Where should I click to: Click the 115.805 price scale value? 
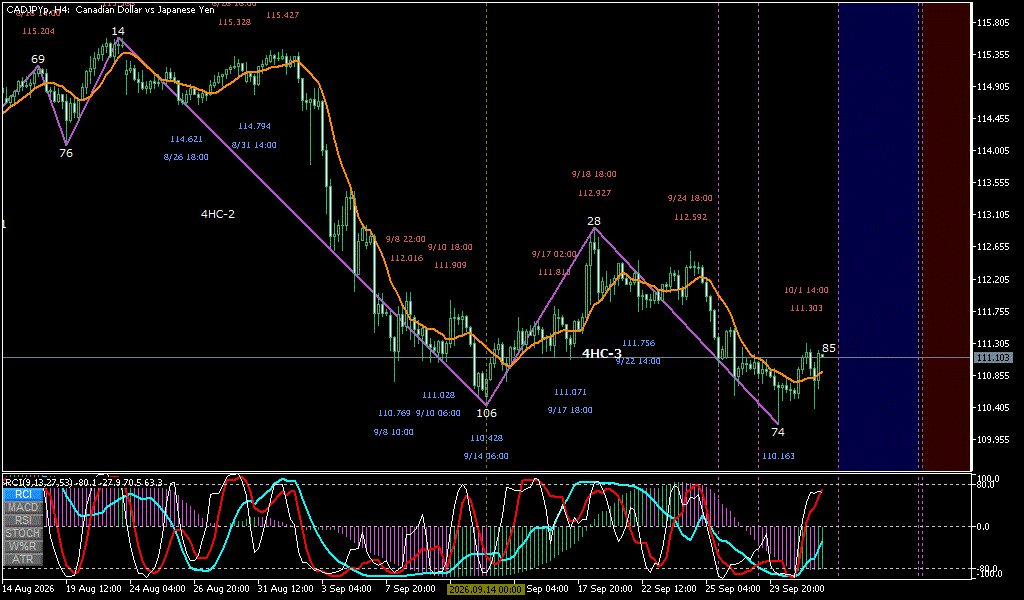click(x=991, y=23)
